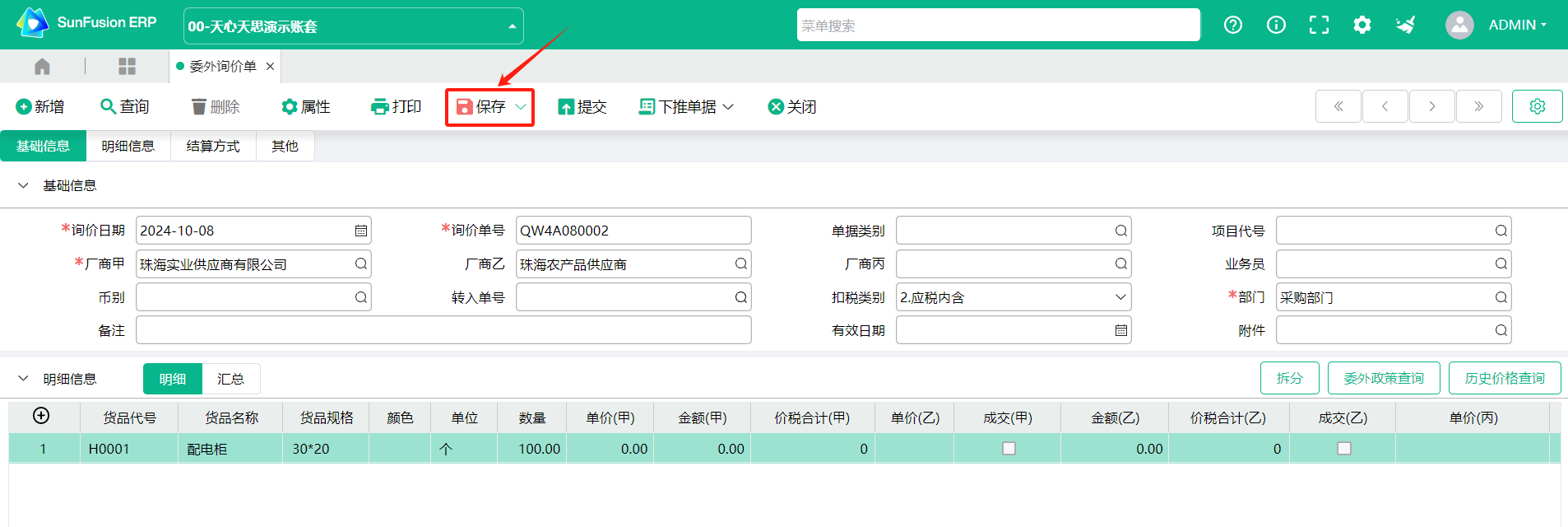Click the 拆分 button
The width and height of the screenshot is (1568, 527).
(1289, 378)
